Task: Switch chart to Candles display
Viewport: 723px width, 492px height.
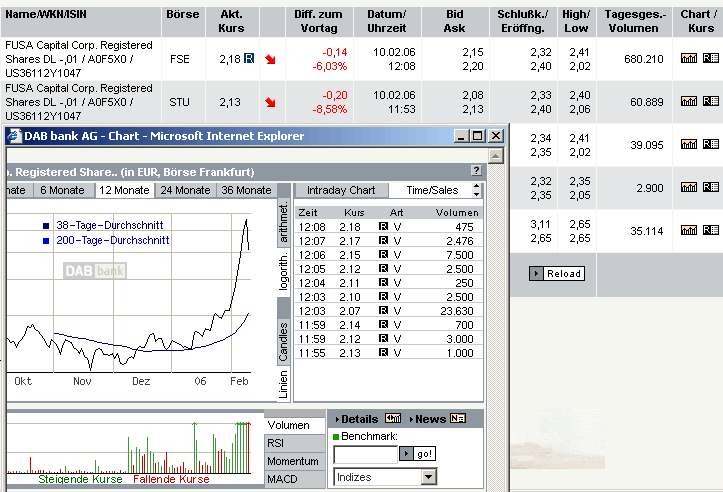Action: (x=284, y=341)
